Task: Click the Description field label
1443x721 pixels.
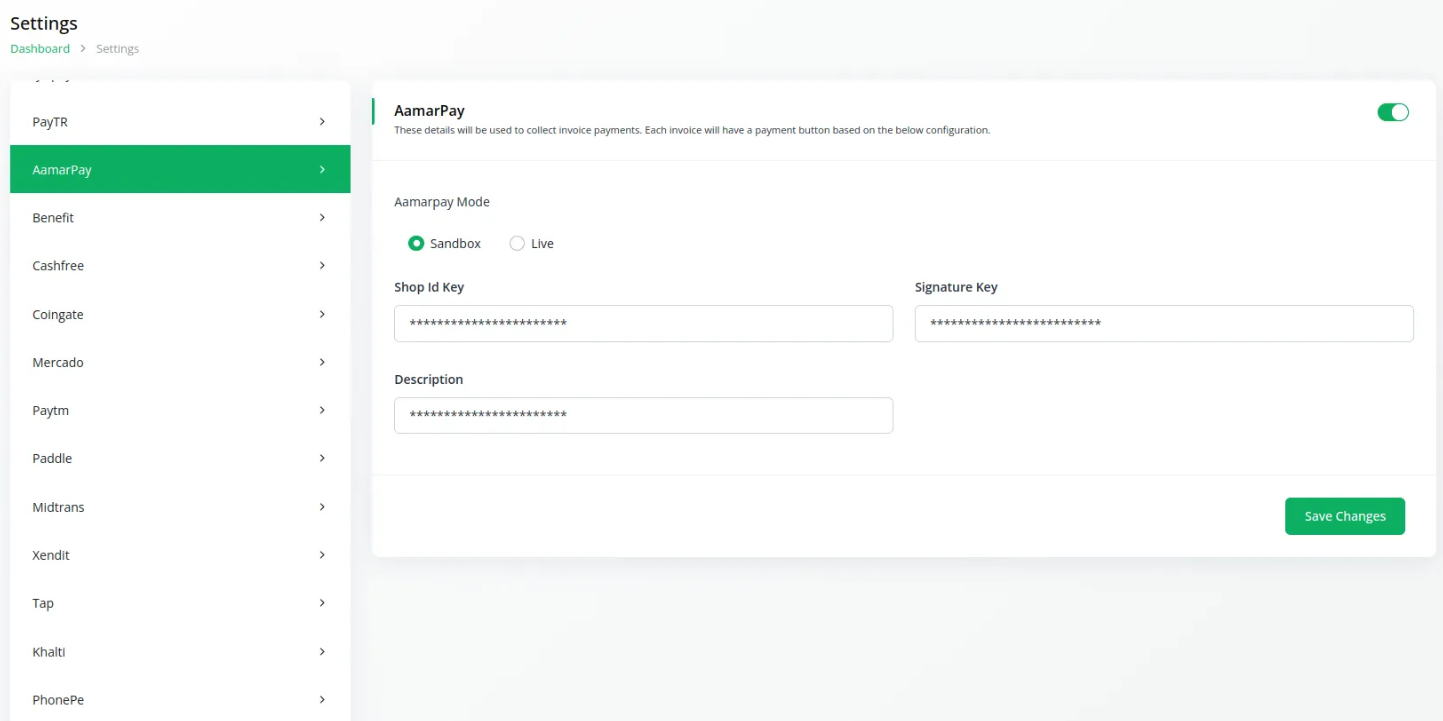Action: pyautogui.click(x=429, y=379)
